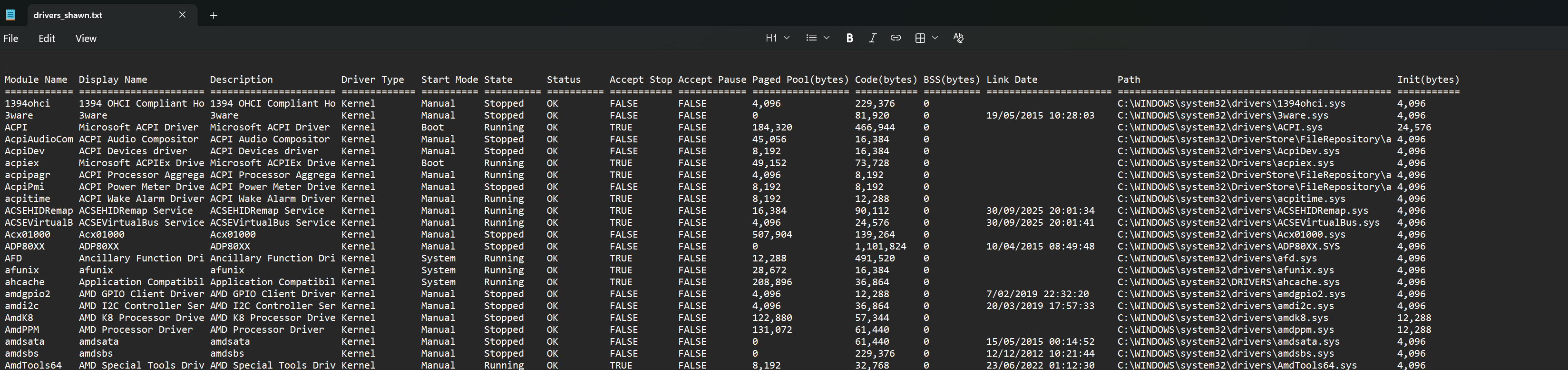
Task: Click the Notepad app icon in title bar
Action: tap(10, 15)
